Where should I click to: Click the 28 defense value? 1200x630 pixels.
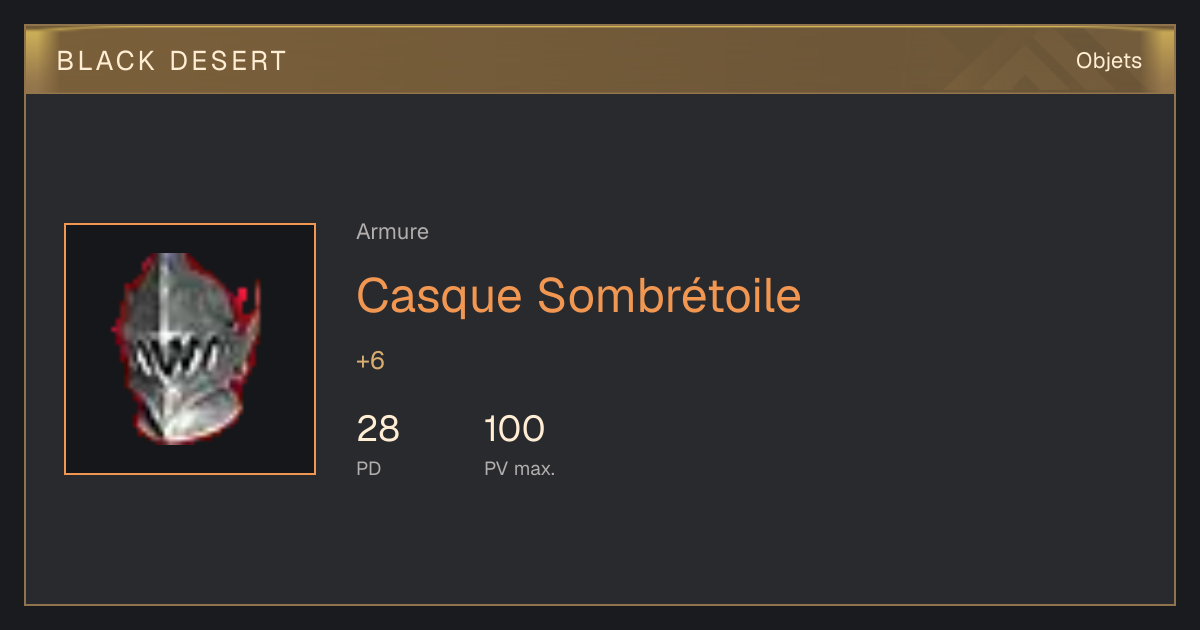pos(378,429)
